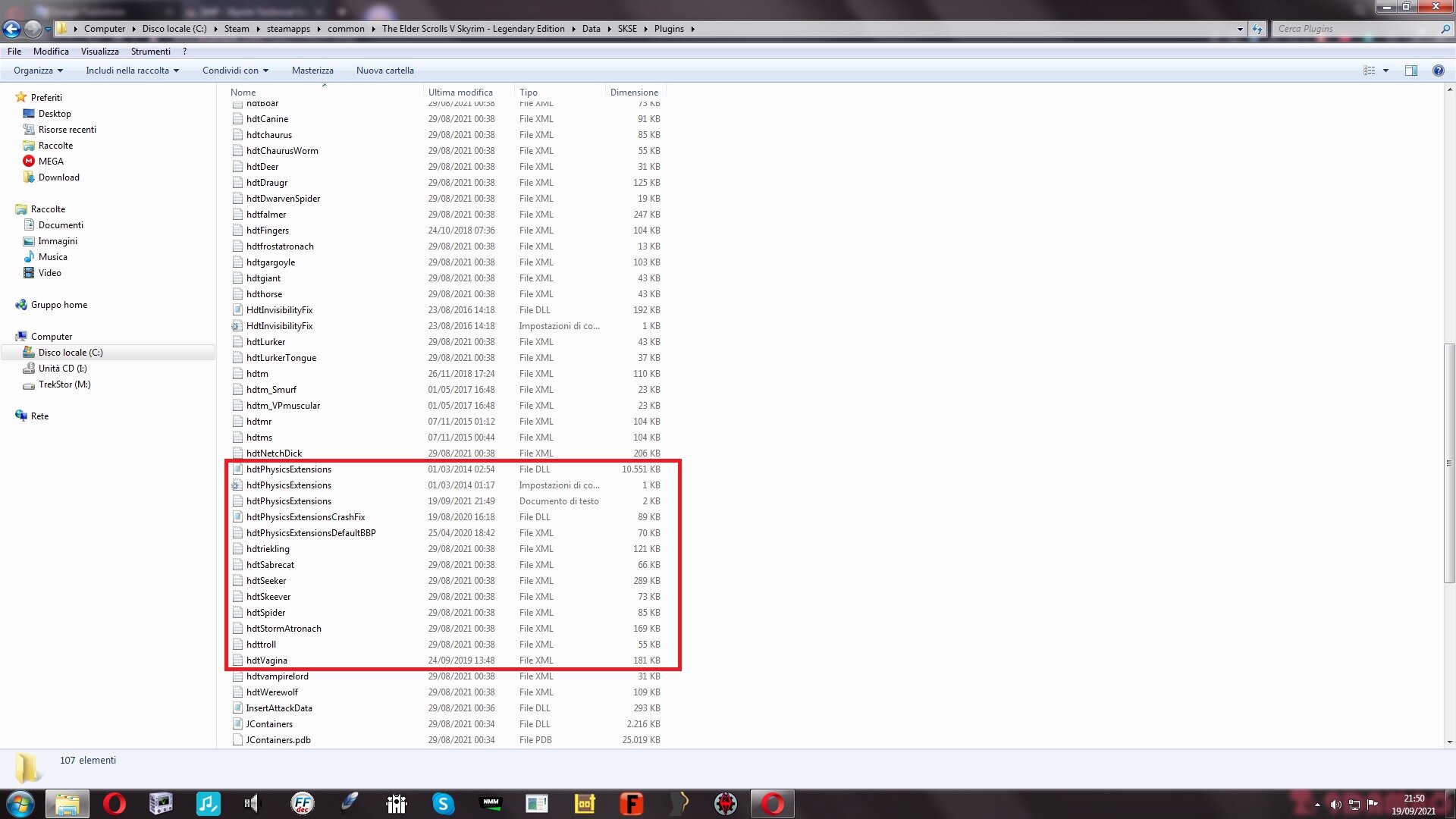Select InsertAttackData file
Screen dimensions: 1456x819
(x=446, y=708)
